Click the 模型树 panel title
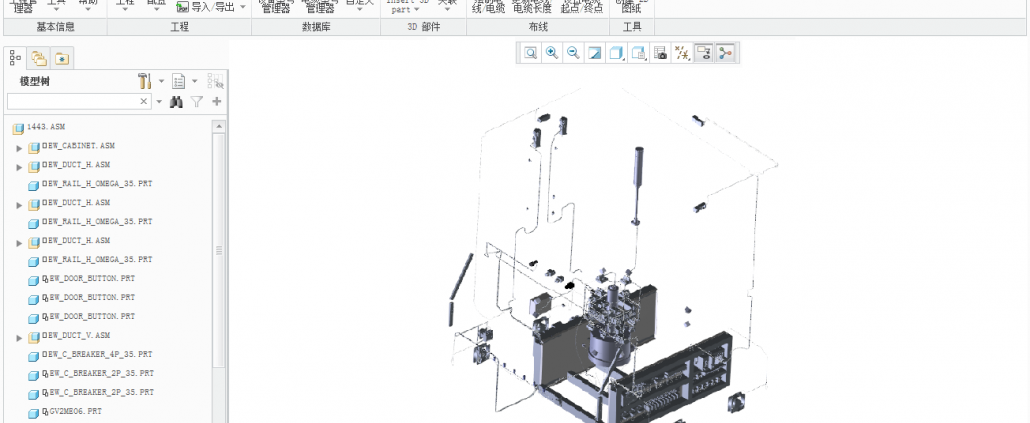Screen dimensions: 1030x423 [x=34, y=81]
